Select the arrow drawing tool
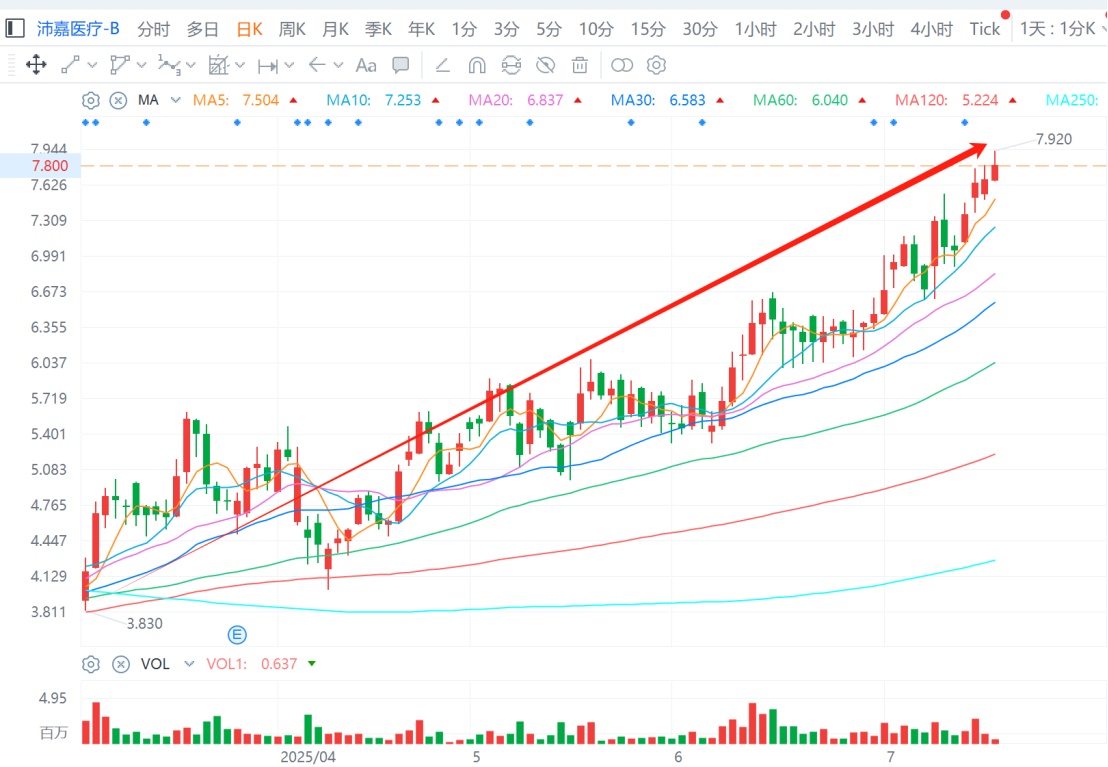Screen dimensions: 1108x767 (317, 65)
